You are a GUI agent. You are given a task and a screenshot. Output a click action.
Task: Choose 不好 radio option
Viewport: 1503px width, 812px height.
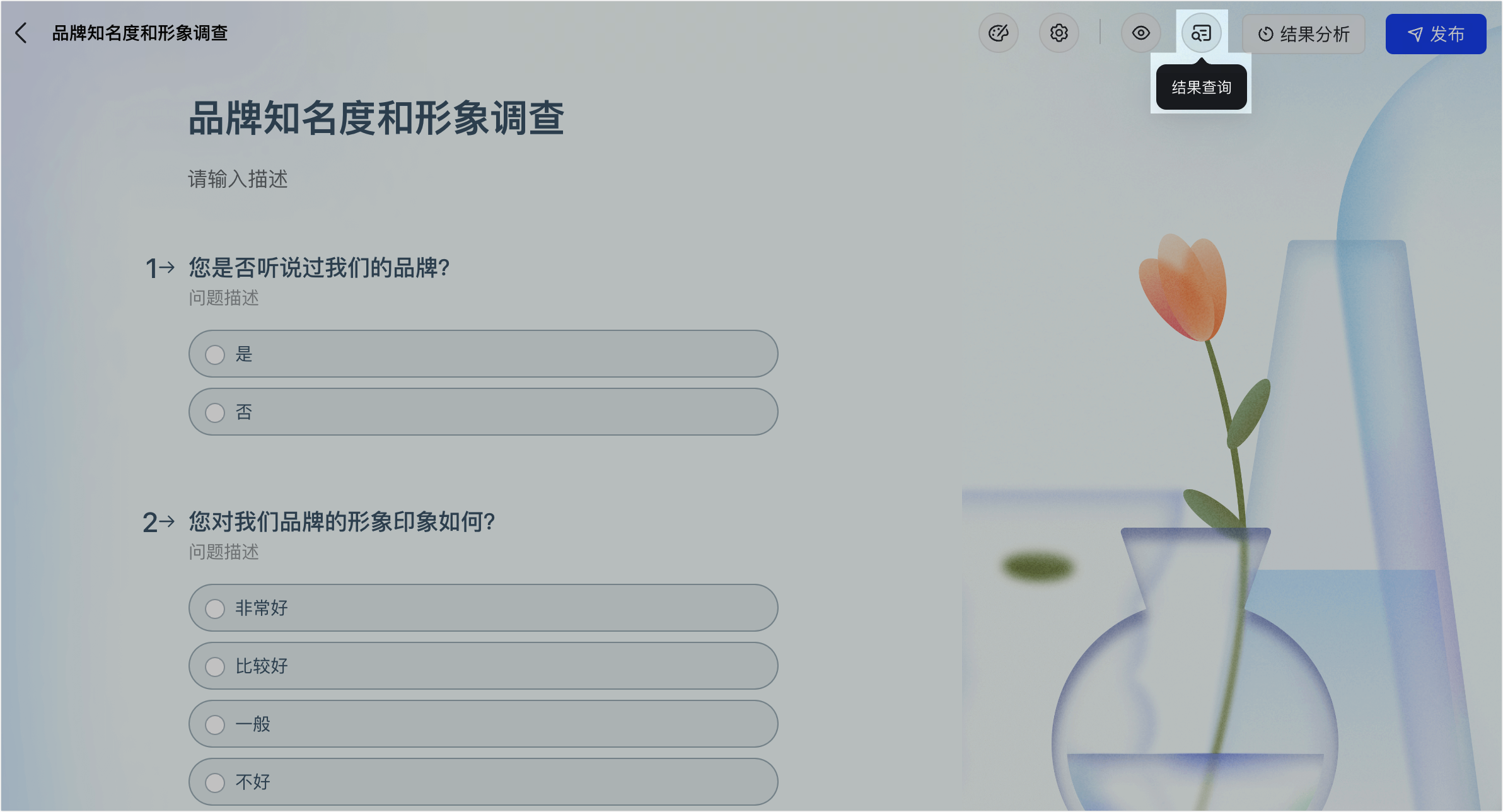pyautogui.click(x=483, y=782)
